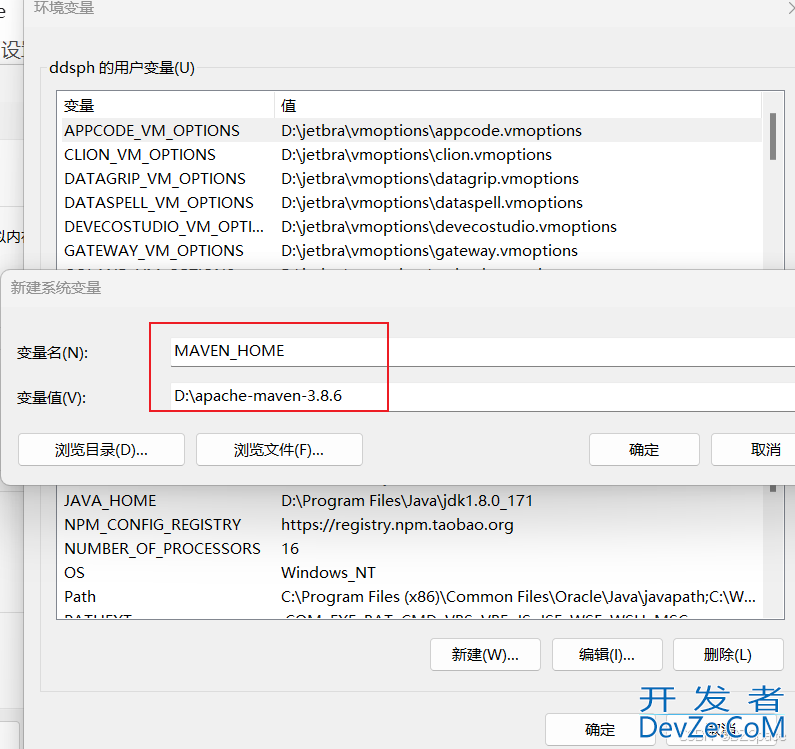Cancel new system variable dialog with 取消

(x=755, y=450)
